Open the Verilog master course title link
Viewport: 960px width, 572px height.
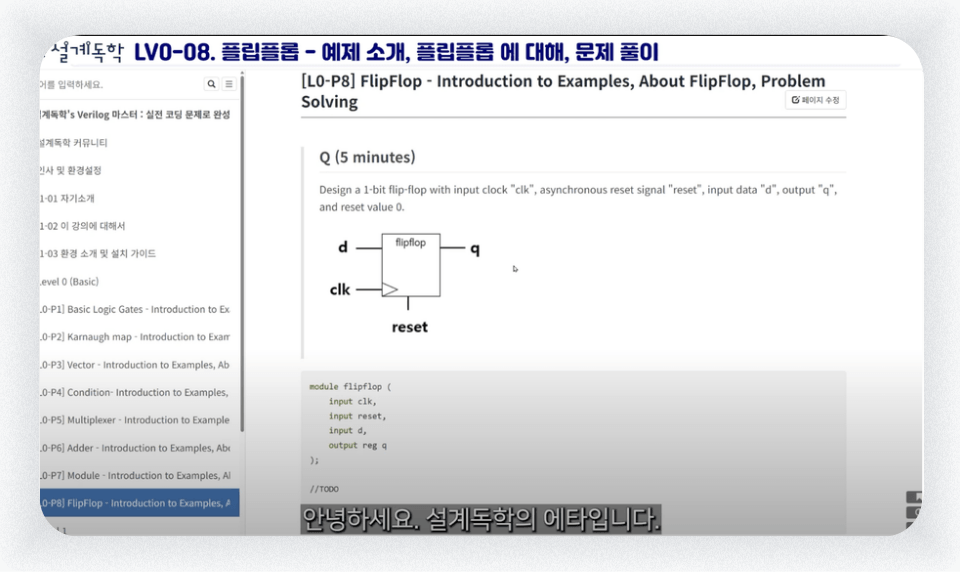(x=135, y=115)
